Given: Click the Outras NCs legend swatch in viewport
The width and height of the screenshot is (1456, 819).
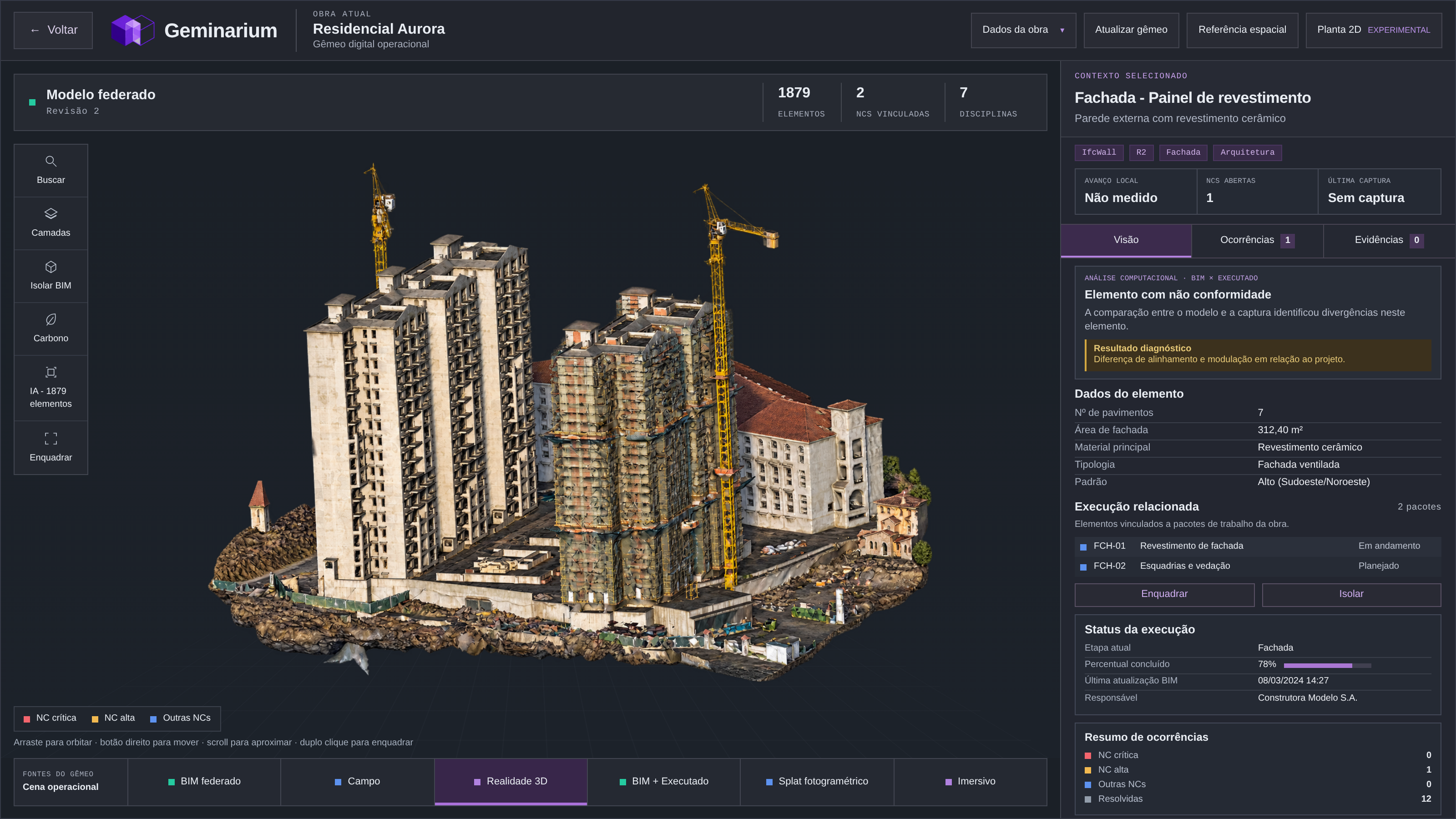Looking at the screenshot, I should (153, 719).
